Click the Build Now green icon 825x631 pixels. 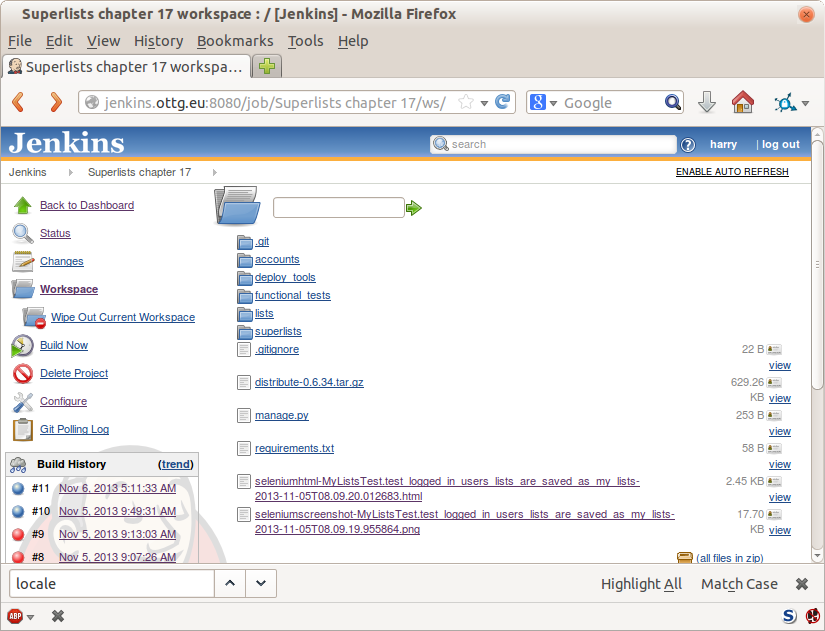pos(22,345)
